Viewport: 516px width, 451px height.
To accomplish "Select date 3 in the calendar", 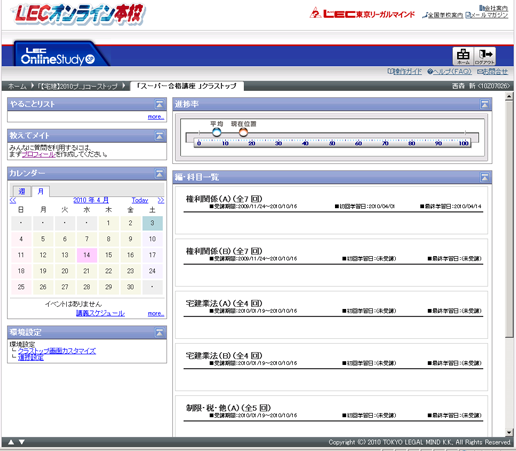I will pos(152,223).
